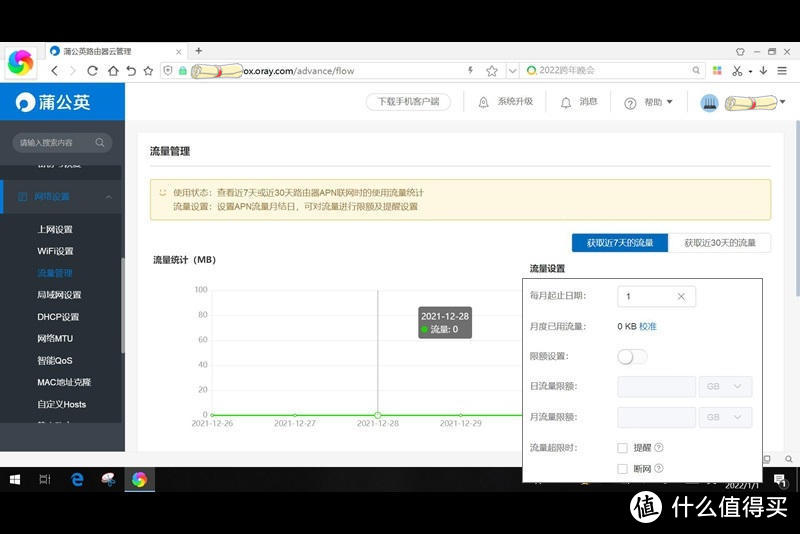The width and height of the screenshot is (800, 534).
Task: Open DHCP设置 in sidebar
Action: [x=58, y=317]
